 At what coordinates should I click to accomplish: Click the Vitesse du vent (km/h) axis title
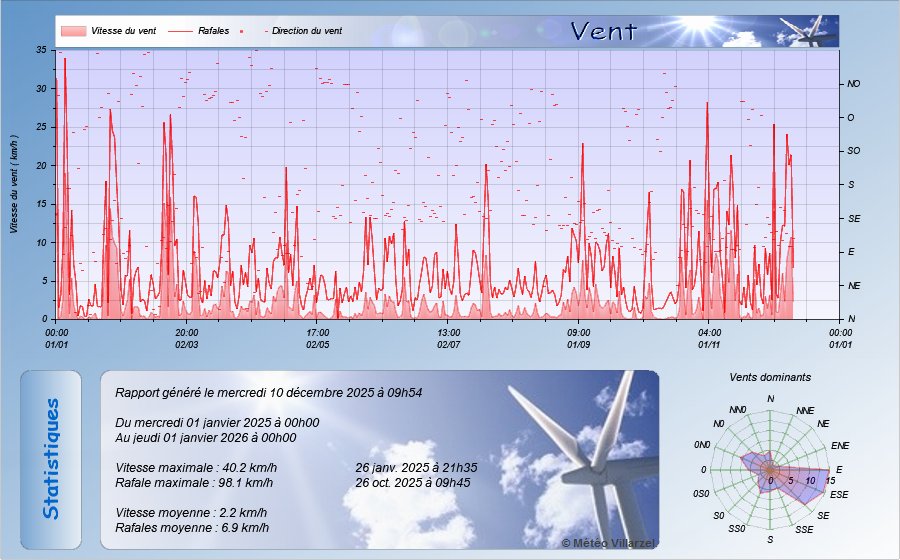[14, 183]
